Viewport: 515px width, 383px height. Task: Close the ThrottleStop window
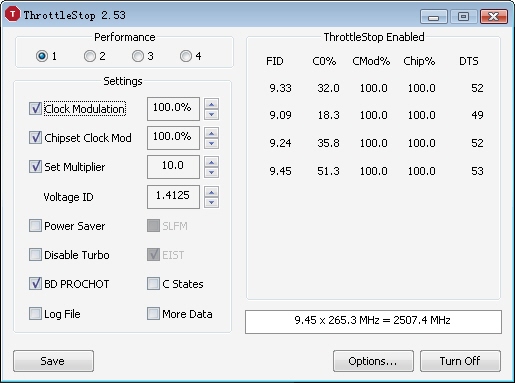(x=494, y=16)
